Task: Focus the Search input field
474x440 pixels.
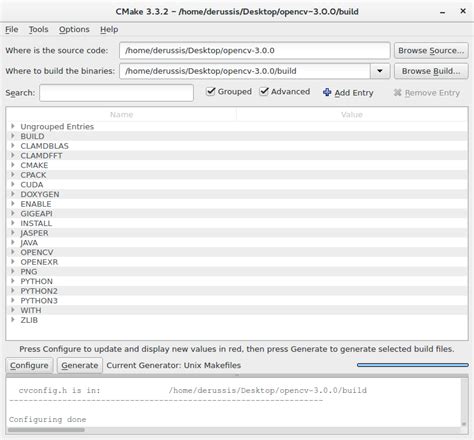Action: coord(116,93)
